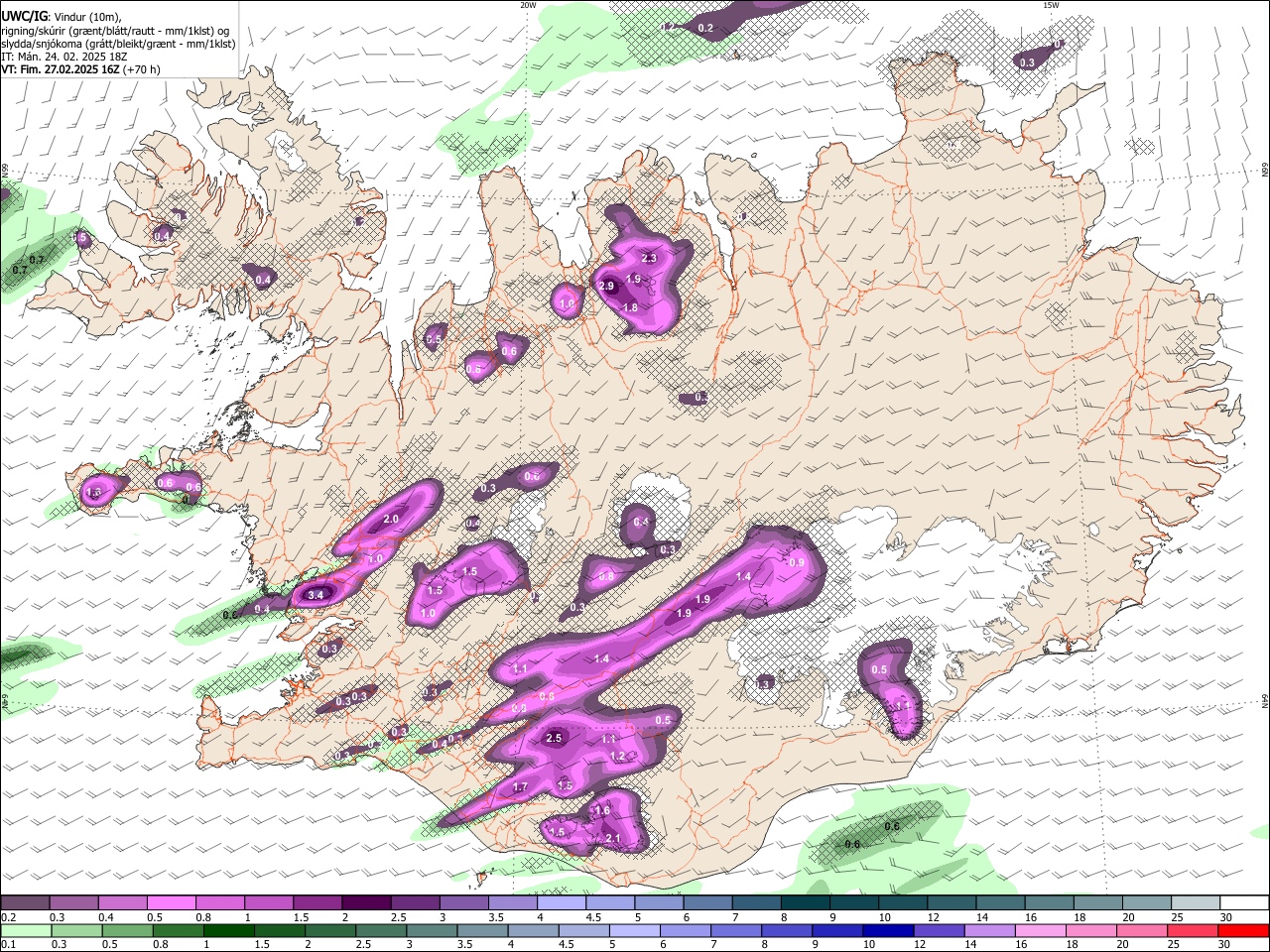Select upper legend swatch between 20 and 25
The width and height of the screenshot is (1270, 952).
pos(1147,903)
